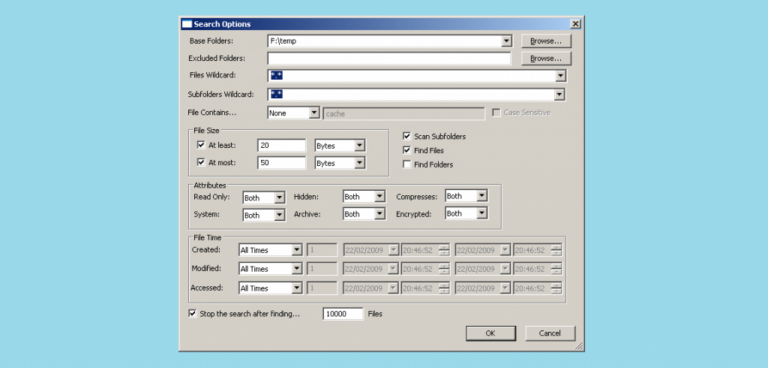The width and height of the screenshot is (768, 368).
Task: Click the At most size value field
Action: [281, 163]
